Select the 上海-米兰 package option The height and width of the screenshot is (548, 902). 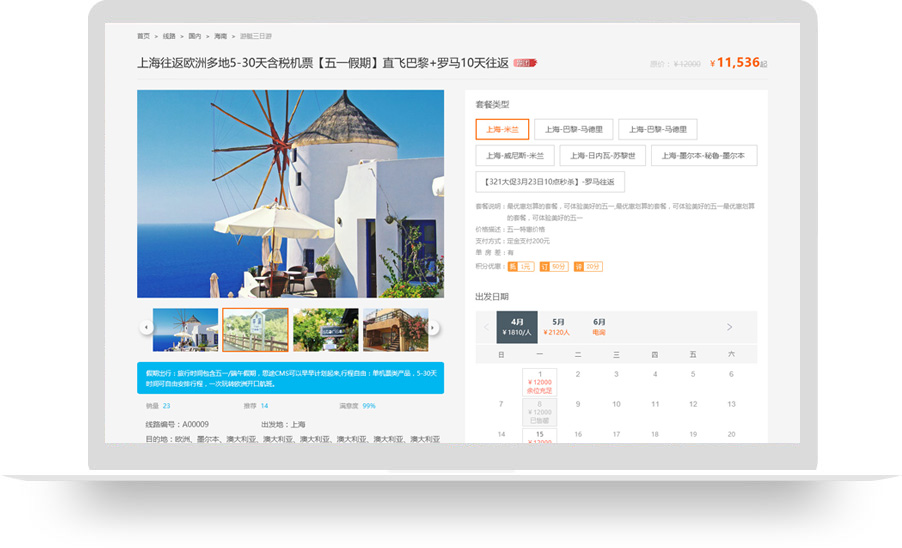(502, 129)
